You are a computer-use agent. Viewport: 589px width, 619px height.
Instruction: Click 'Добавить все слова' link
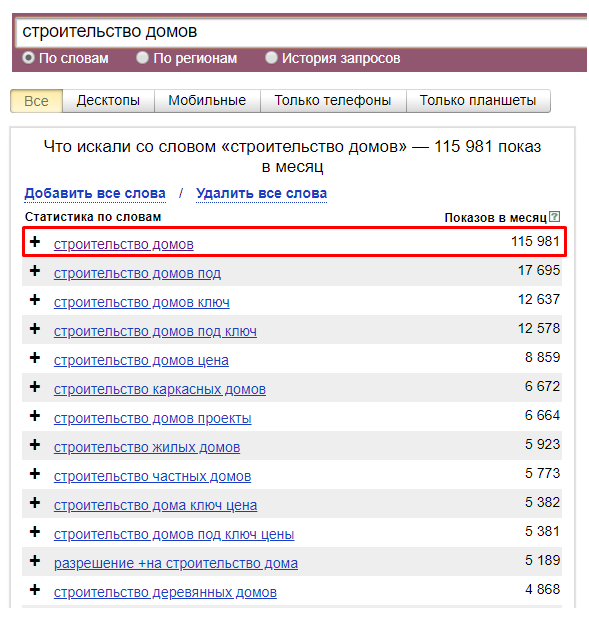pyautogui.click(x=95, y=193)
